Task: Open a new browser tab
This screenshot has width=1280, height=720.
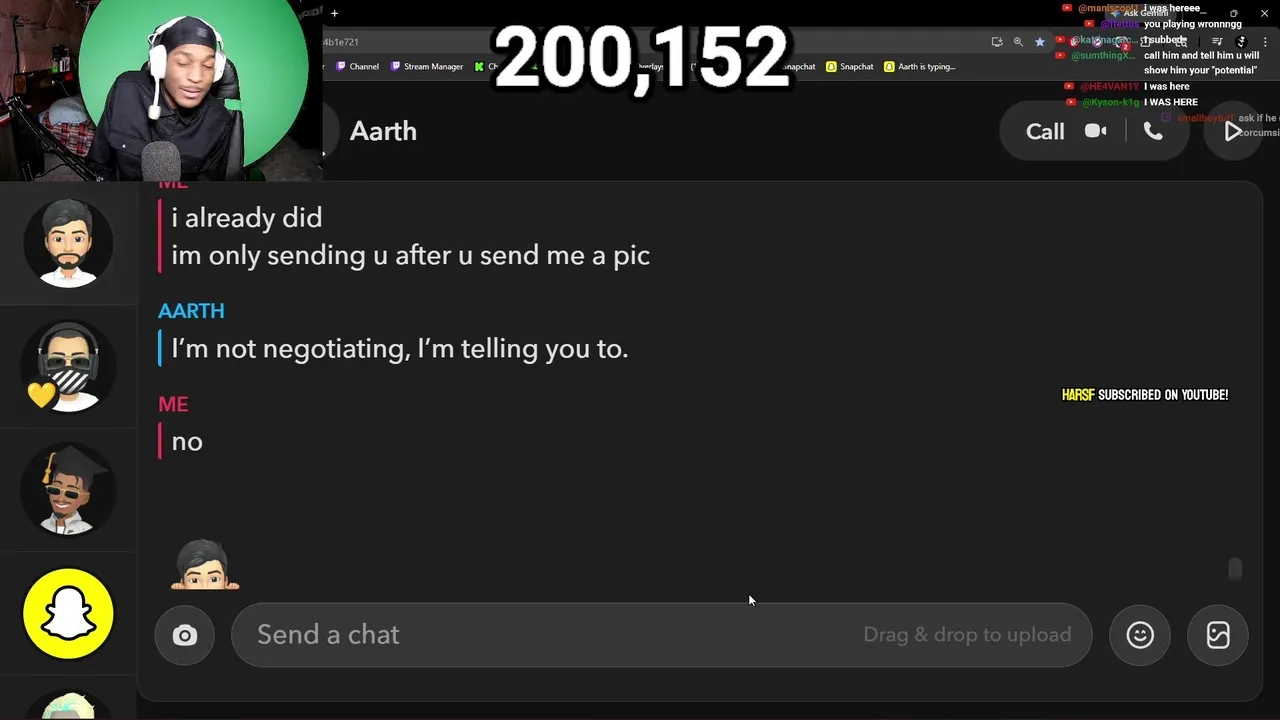Action: (x=334, y=13)
